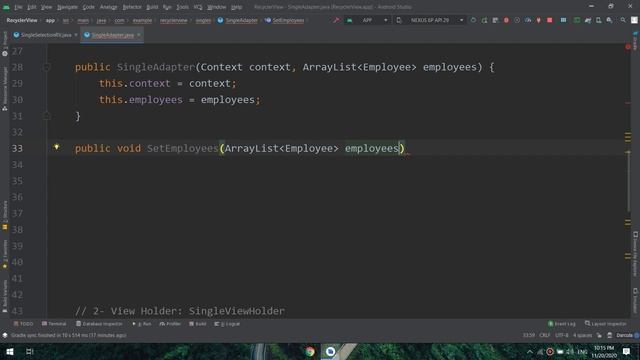The height and width of the screenshot is (360, 640).
Task: Click the red Stop button in toolbar
Action: [550, 20]
